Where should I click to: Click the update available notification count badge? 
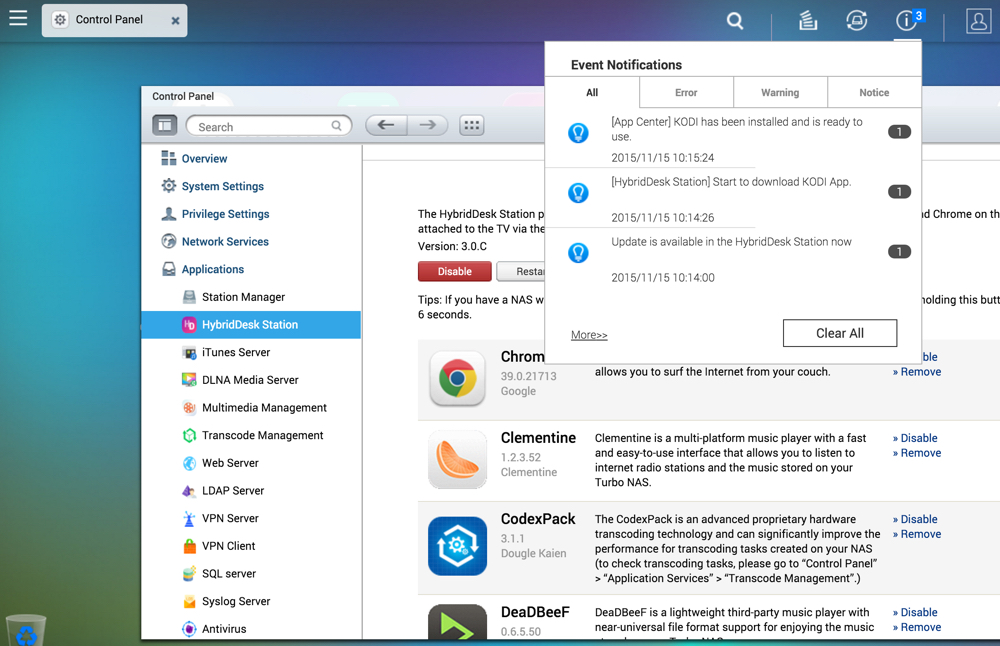[x=899, y=252]
